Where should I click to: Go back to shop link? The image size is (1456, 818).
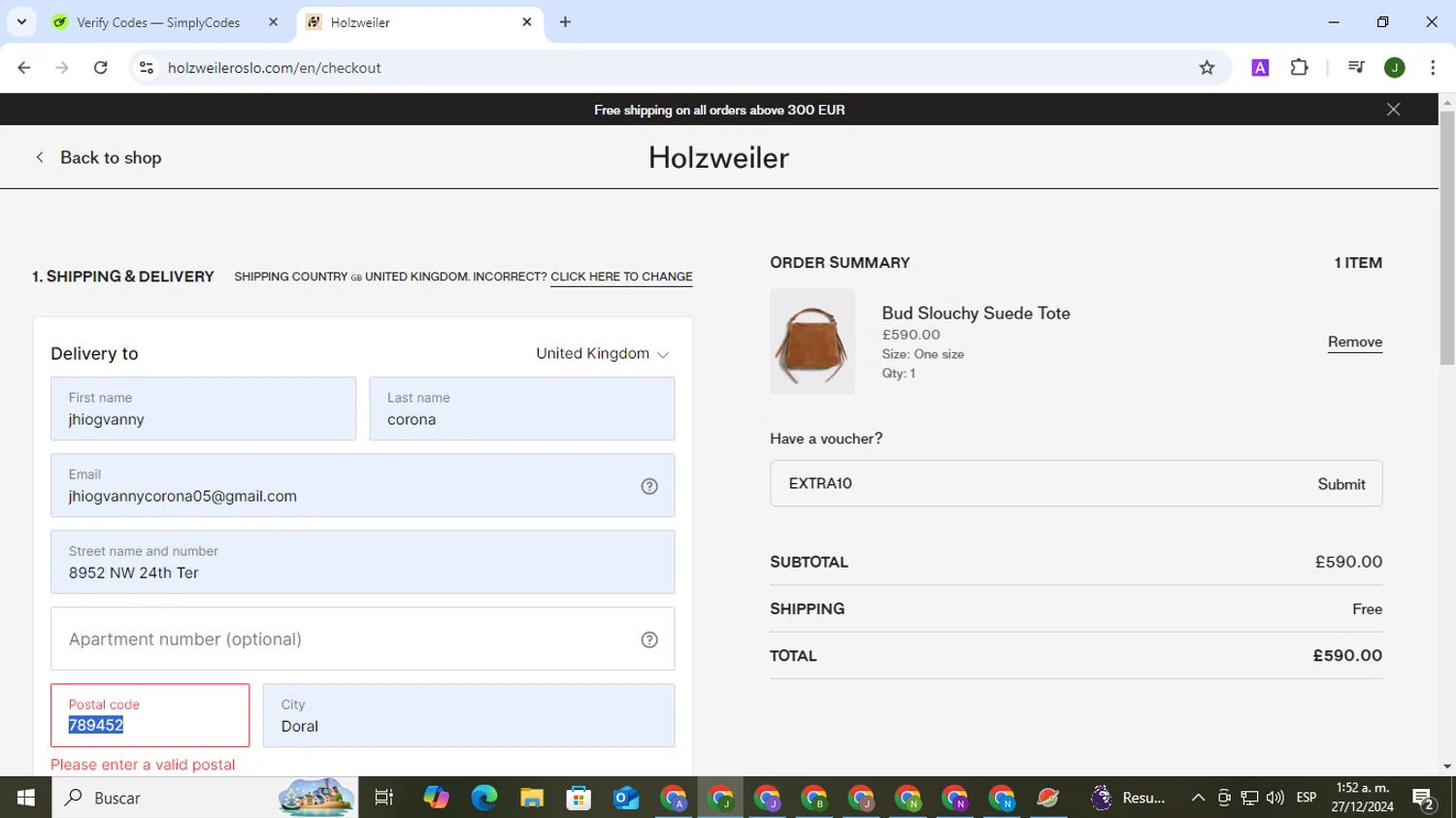coord(98,157)
